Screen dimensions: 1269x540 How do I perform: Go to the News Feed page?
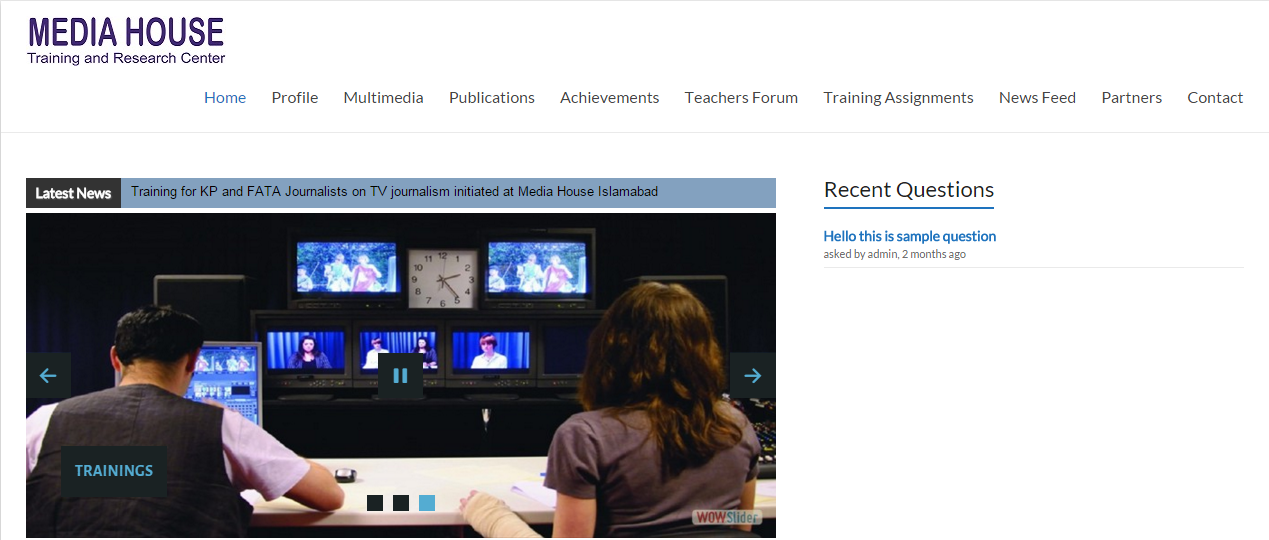[x=1037, y=98]
